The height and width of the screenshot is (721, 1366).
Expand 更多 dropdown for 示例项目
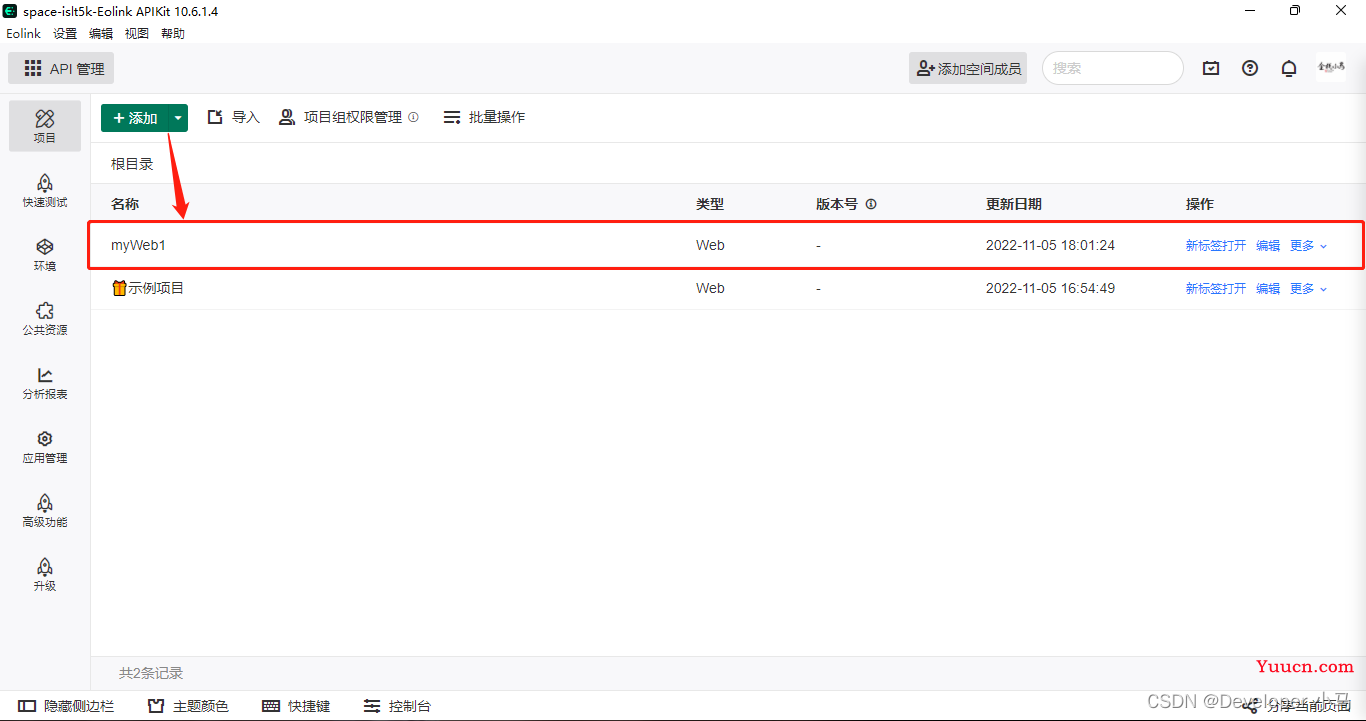coord(1309,289)
